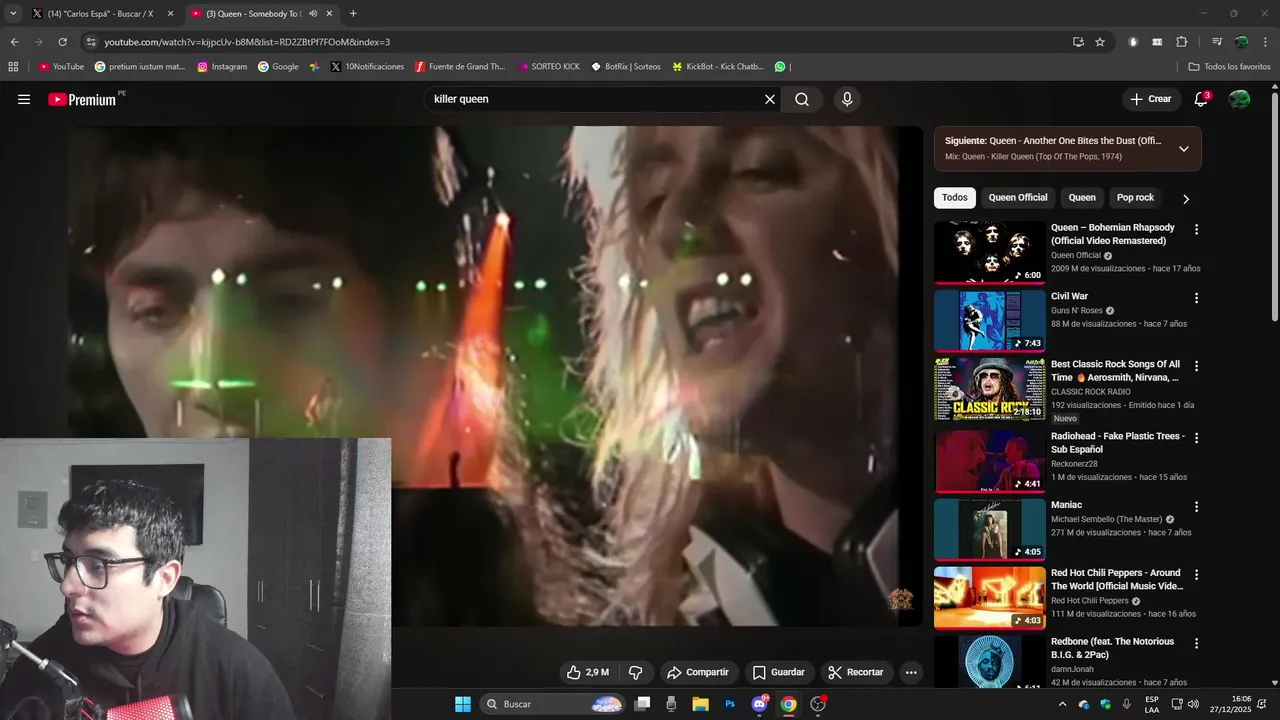Image resolution: width=1280 pixels, height=720 pixels.
Task: Open options for Bohemian Rhapsody video
Action: click(1196, 230)
